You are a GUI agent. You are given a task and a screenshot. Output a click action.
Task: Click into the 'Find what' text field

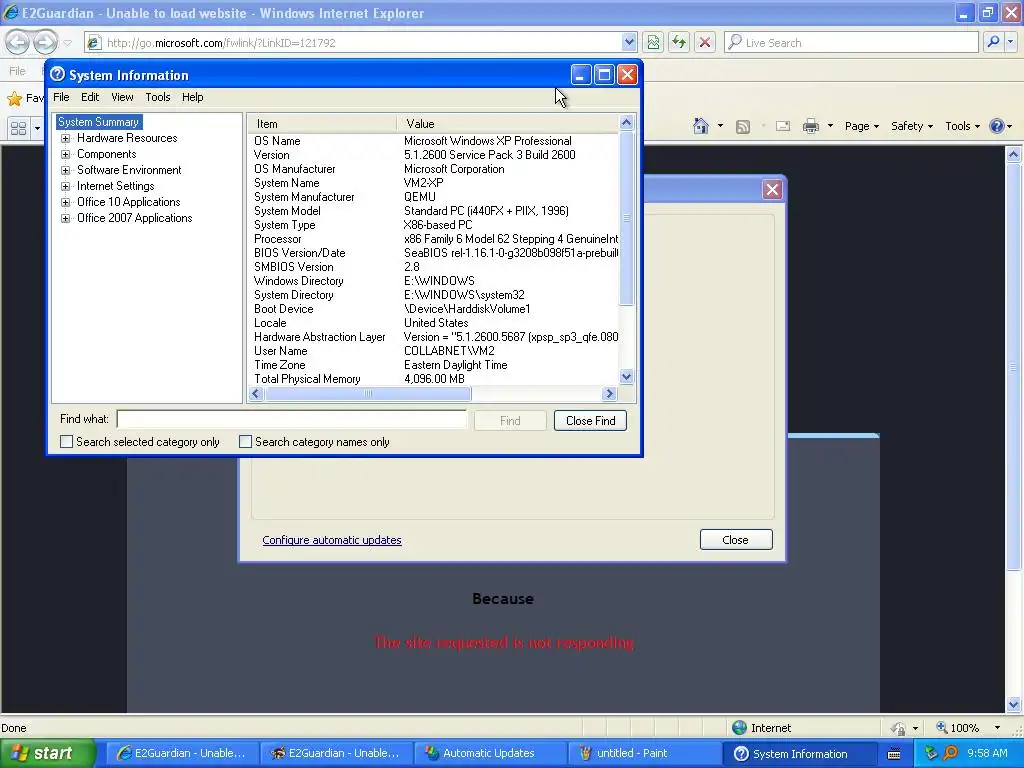292,419
